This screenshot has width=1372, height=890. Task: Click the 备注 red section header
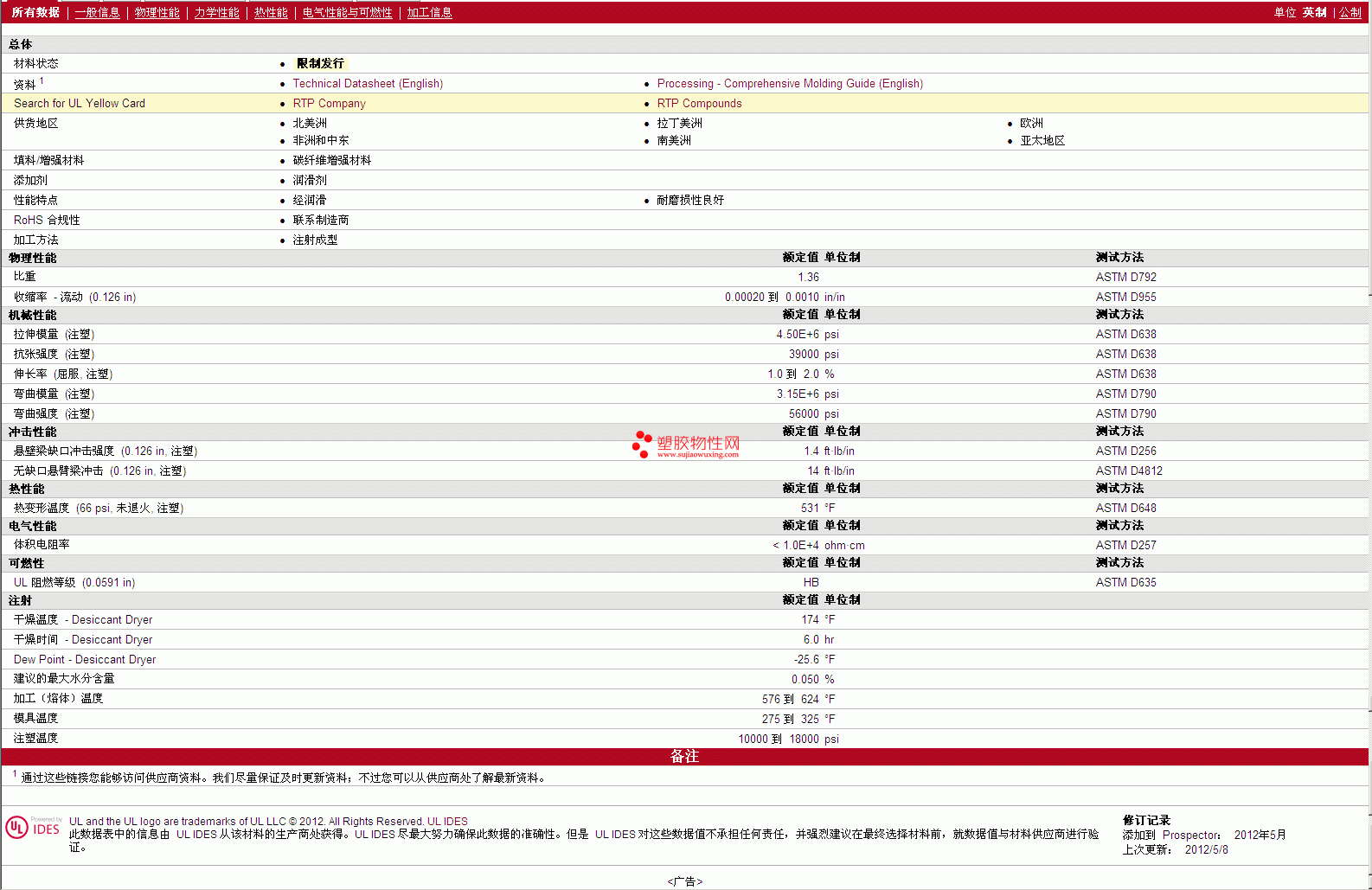coord(685,756)
